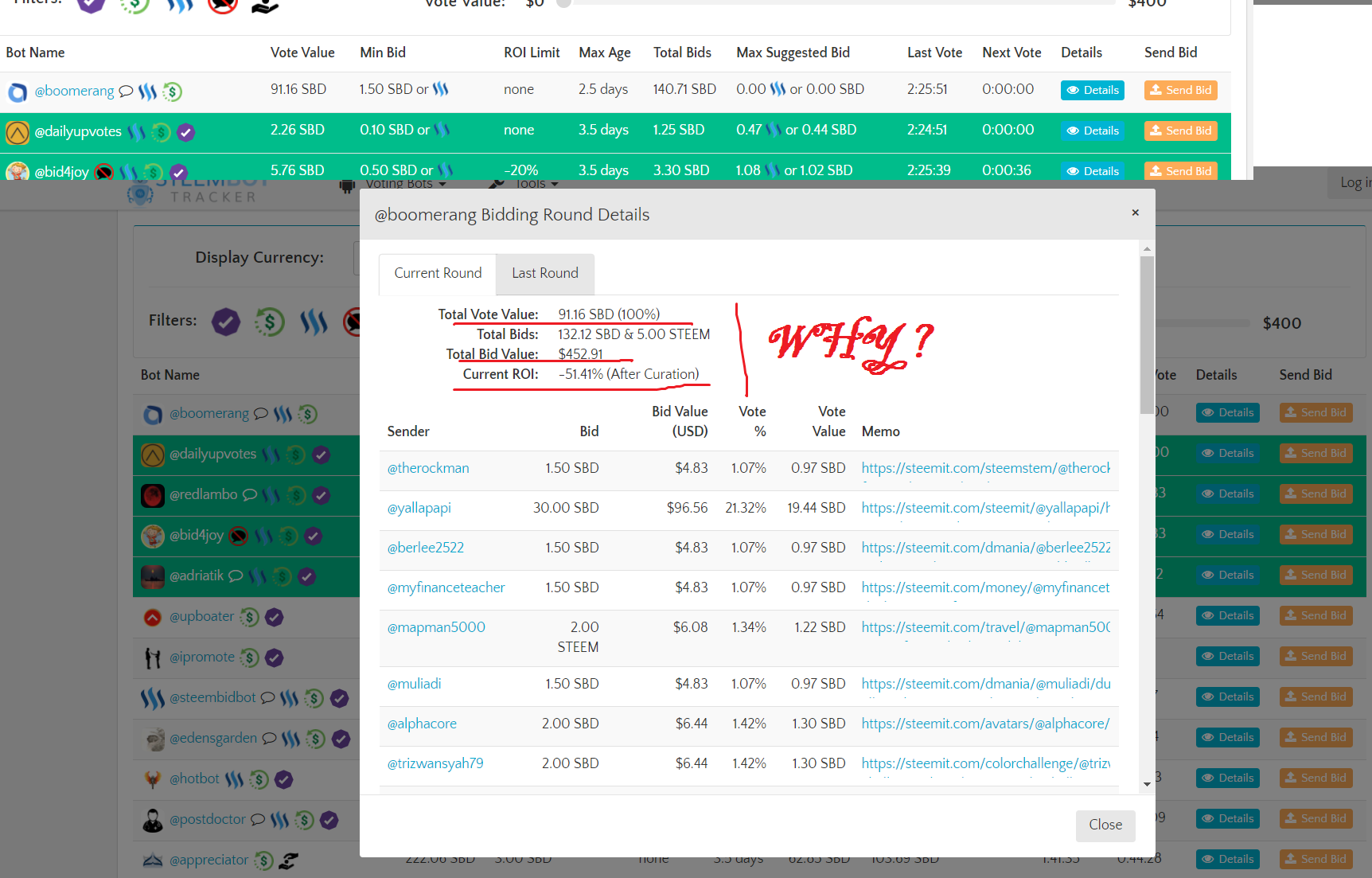Click the no-comments icon beside background @bid4joy
Screen dimensions: 1372x878
(239, 536)
